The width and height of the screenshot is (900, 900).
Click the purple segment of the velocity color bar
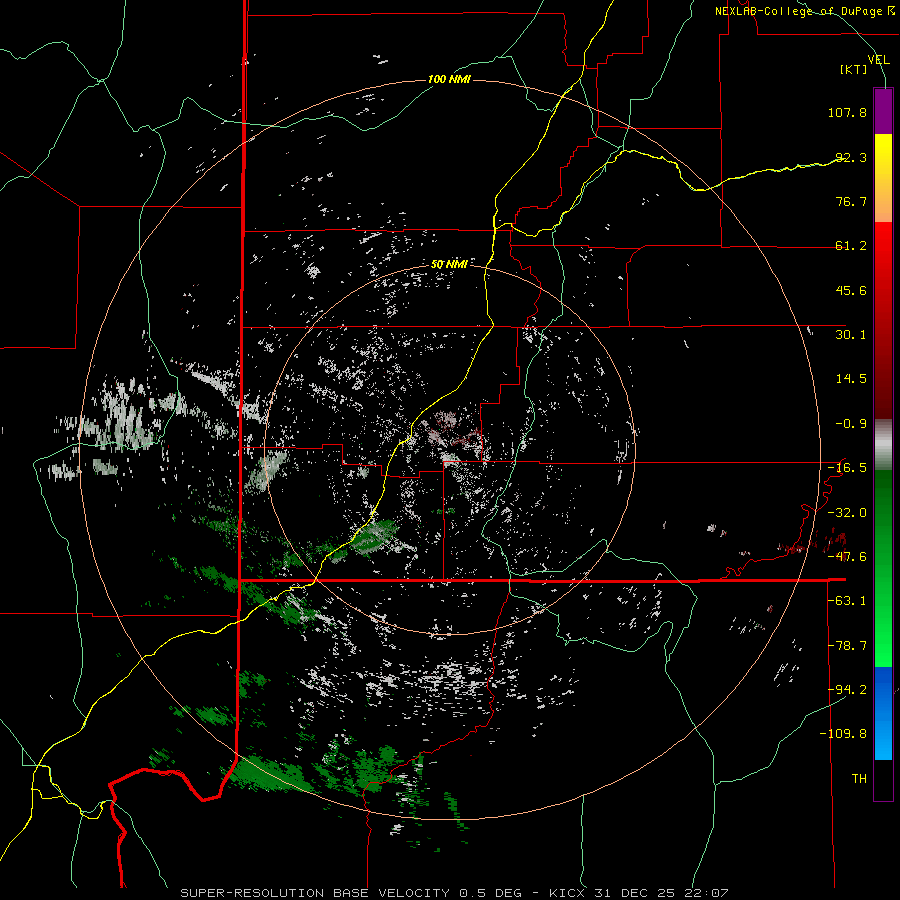coord(883,111)
